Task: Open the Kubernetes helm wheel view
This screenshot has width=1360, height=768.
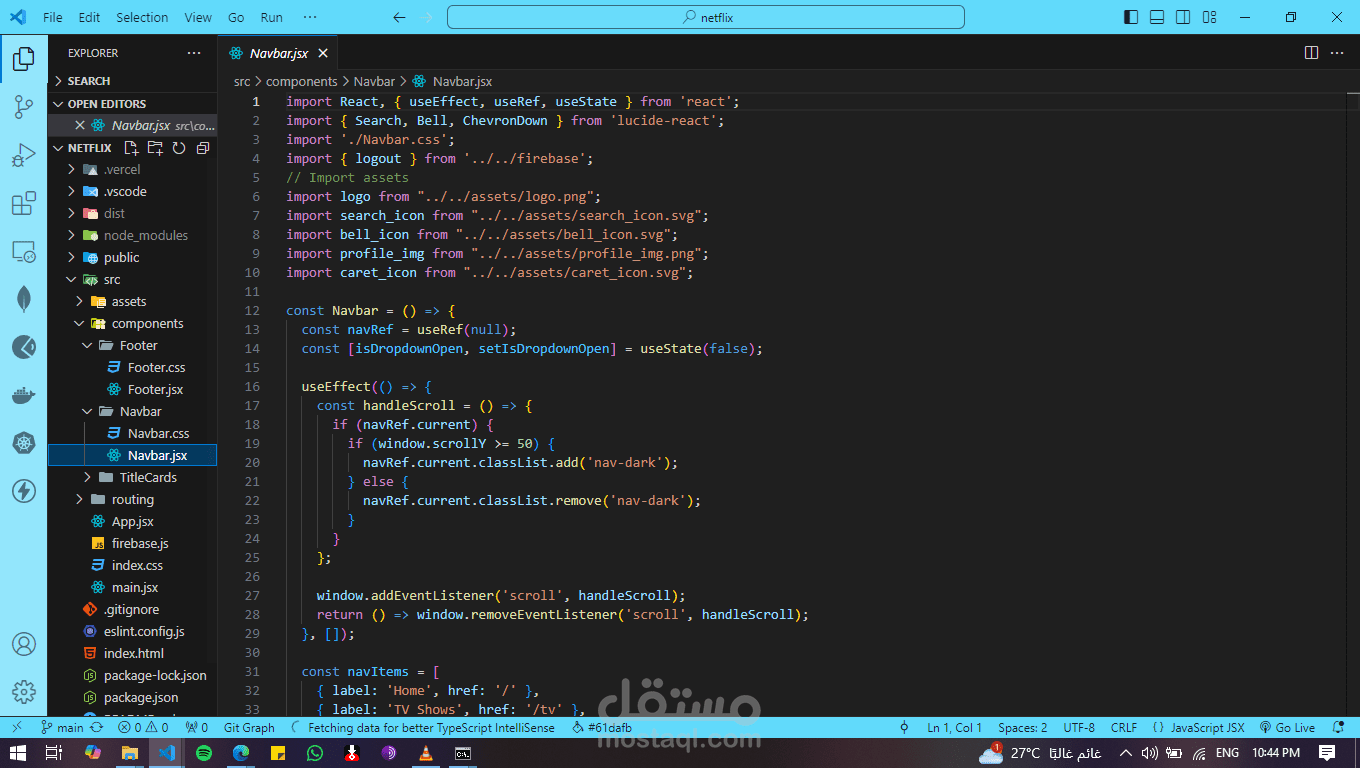Action: pos(23,443)
